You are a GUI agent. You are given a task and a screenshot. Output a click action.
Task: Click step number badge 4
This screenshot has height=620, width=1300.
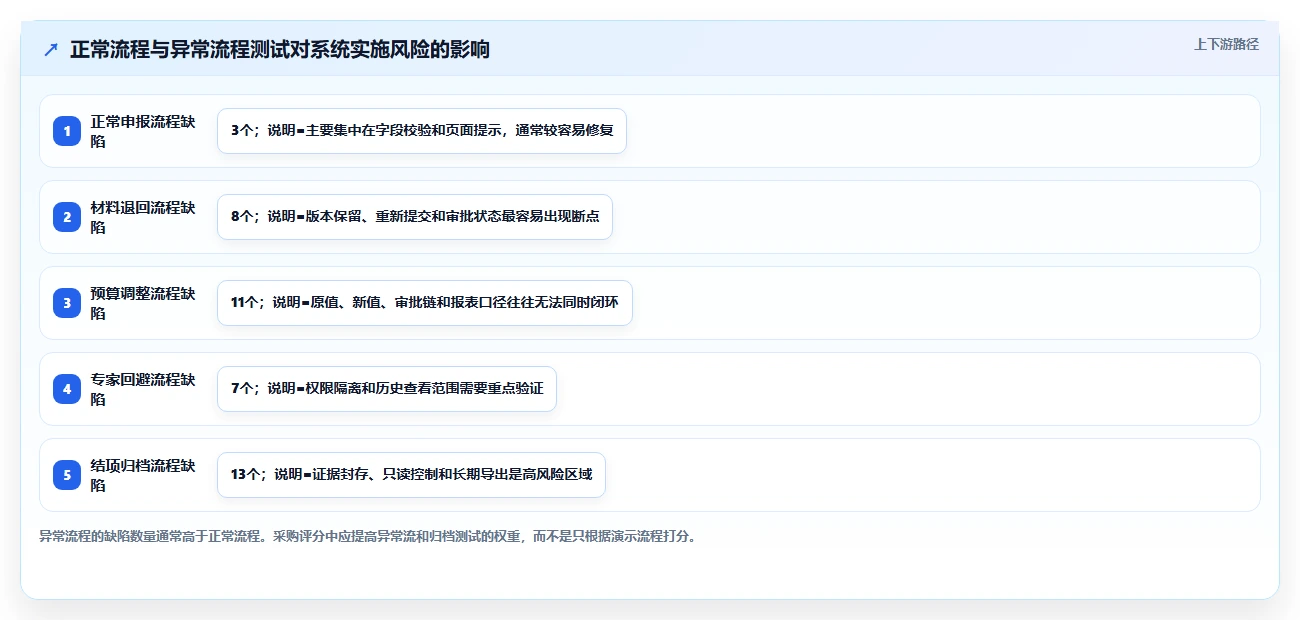coord(67,389)
